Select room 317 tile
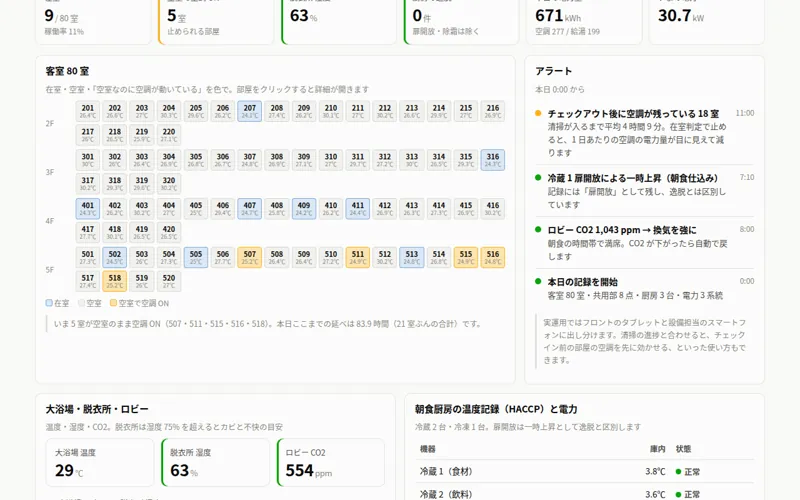 (x=88, y=184)
